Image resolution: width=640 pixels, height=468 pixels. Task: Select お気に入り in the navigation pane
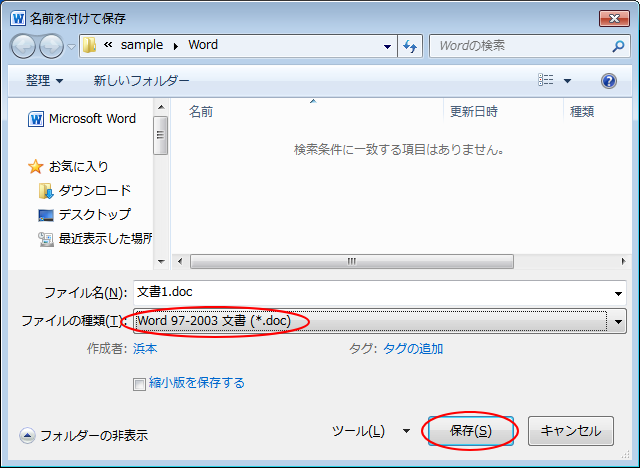(x=69, y=166)
